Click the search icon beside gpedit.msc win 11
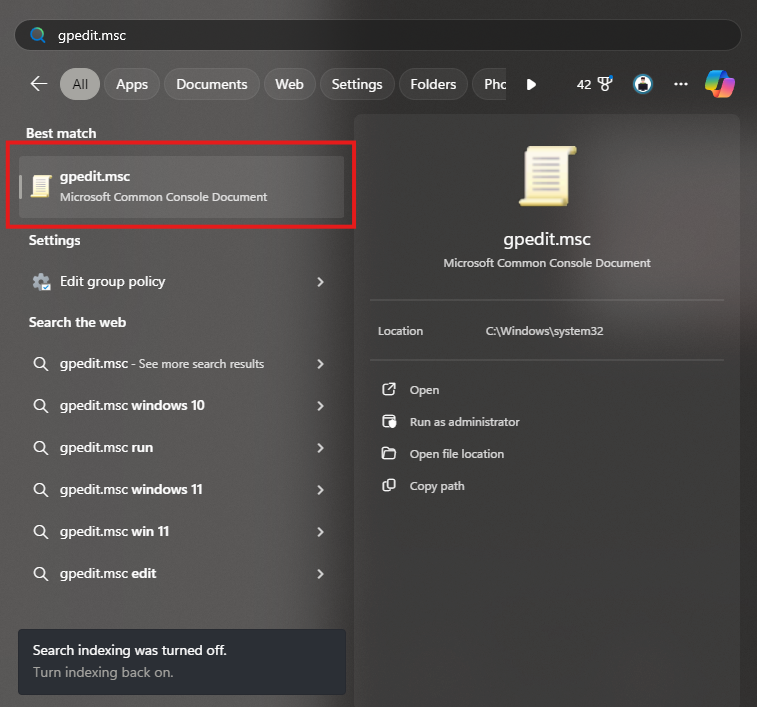Image resolution: width=757 pixels, height=707 pixels. click(41, 532)
